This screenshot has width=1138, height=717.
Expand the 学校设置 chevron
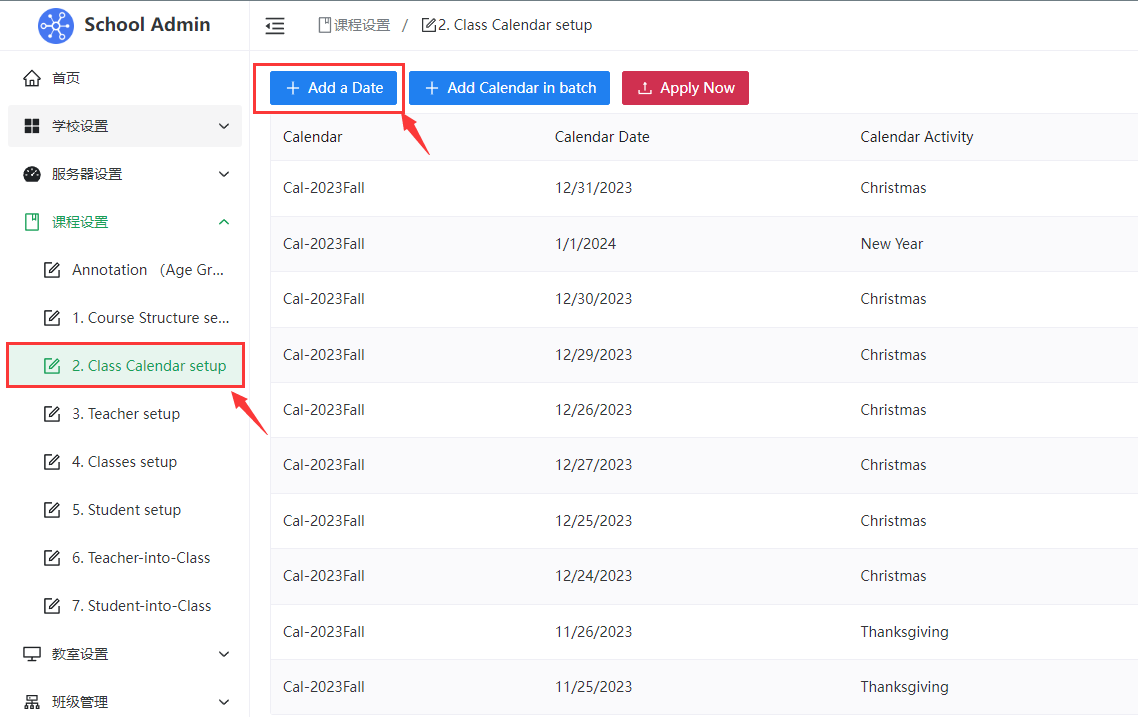click(224, 126)
